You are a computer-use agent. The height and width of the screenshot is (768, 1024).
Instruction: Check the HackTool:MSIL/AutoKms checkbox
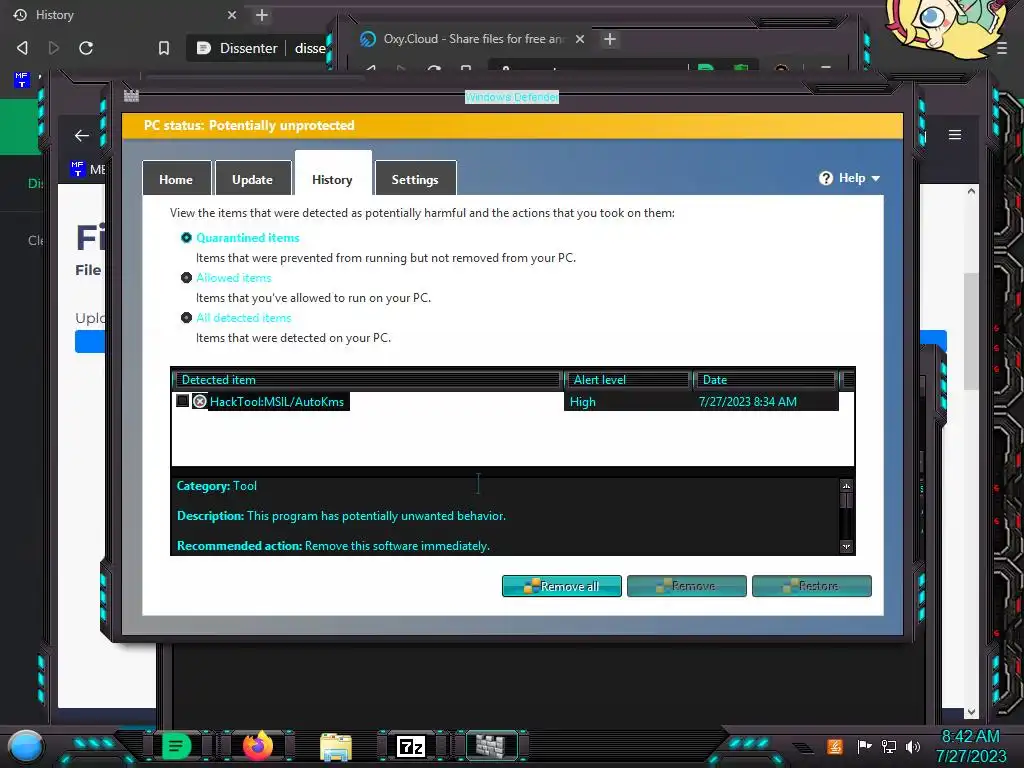coord(182,401)
